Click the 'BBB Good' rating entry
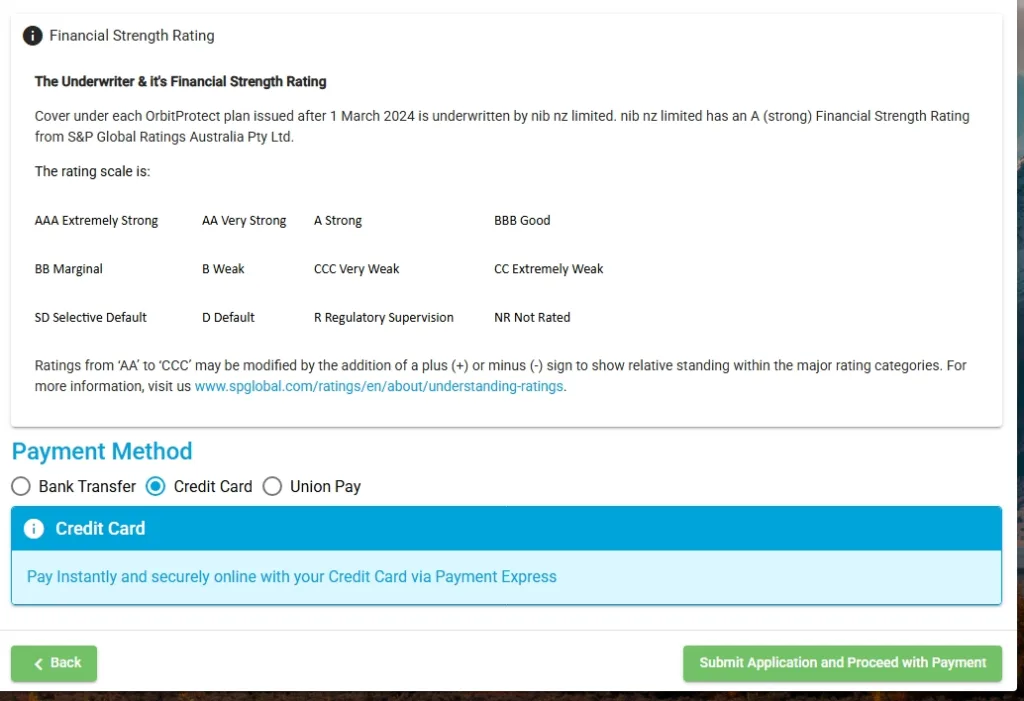The image size is (1024, 701). pyautogui.click(x=522, y=221)
